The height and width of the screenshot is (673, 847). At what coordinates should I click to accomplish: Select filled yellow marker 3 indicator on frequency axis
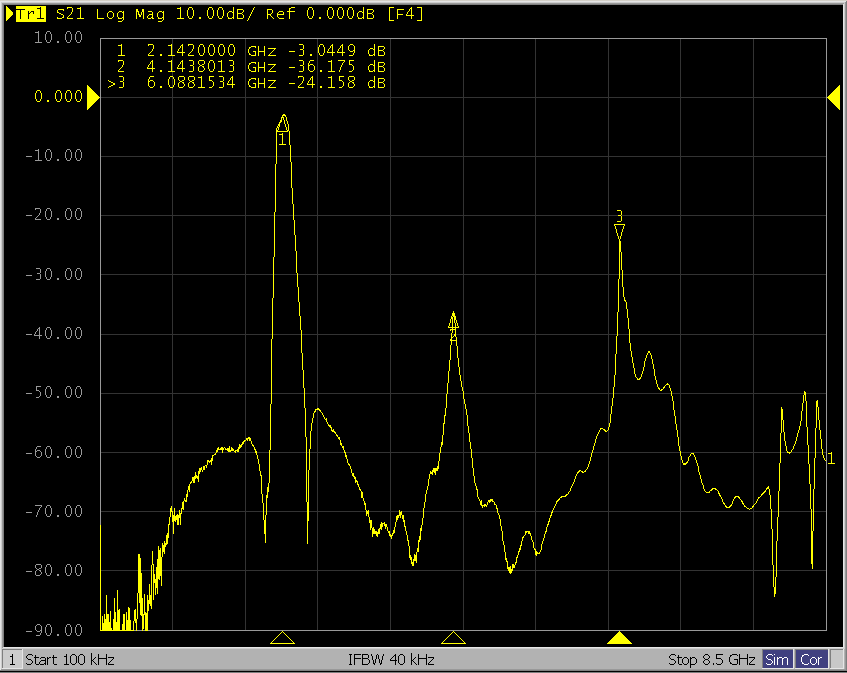[620, 638]
